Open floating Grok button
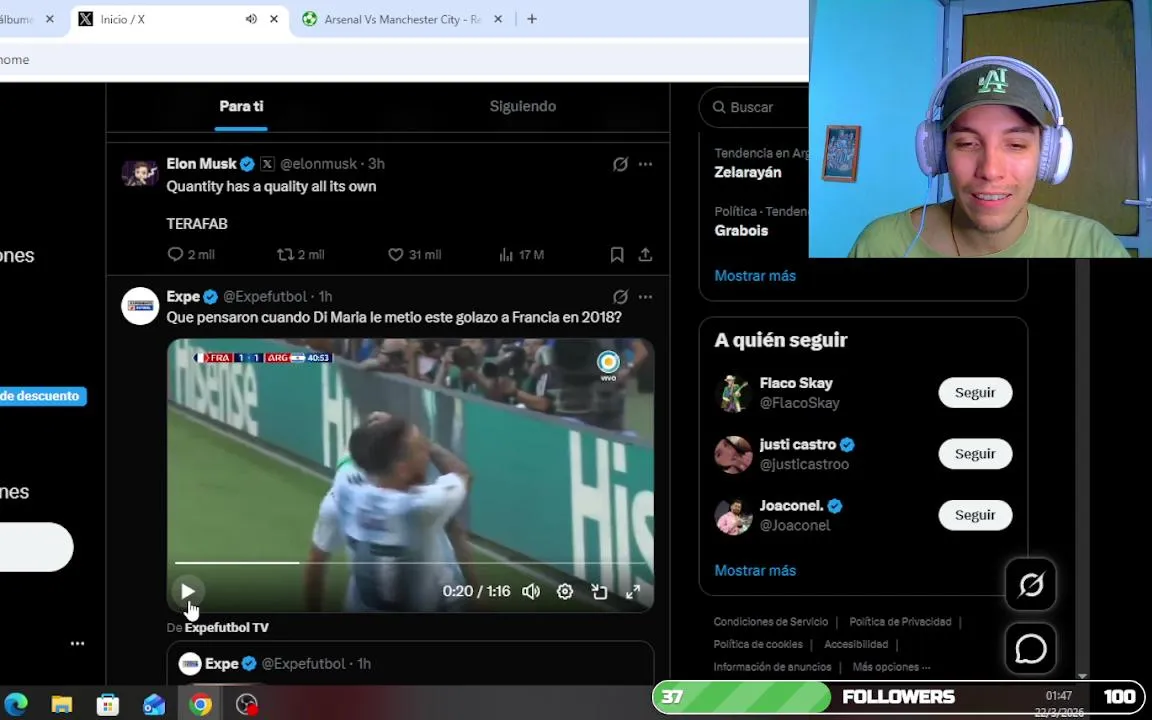The height and width of the screenshot is (720, 1152). pos(1031,585)
